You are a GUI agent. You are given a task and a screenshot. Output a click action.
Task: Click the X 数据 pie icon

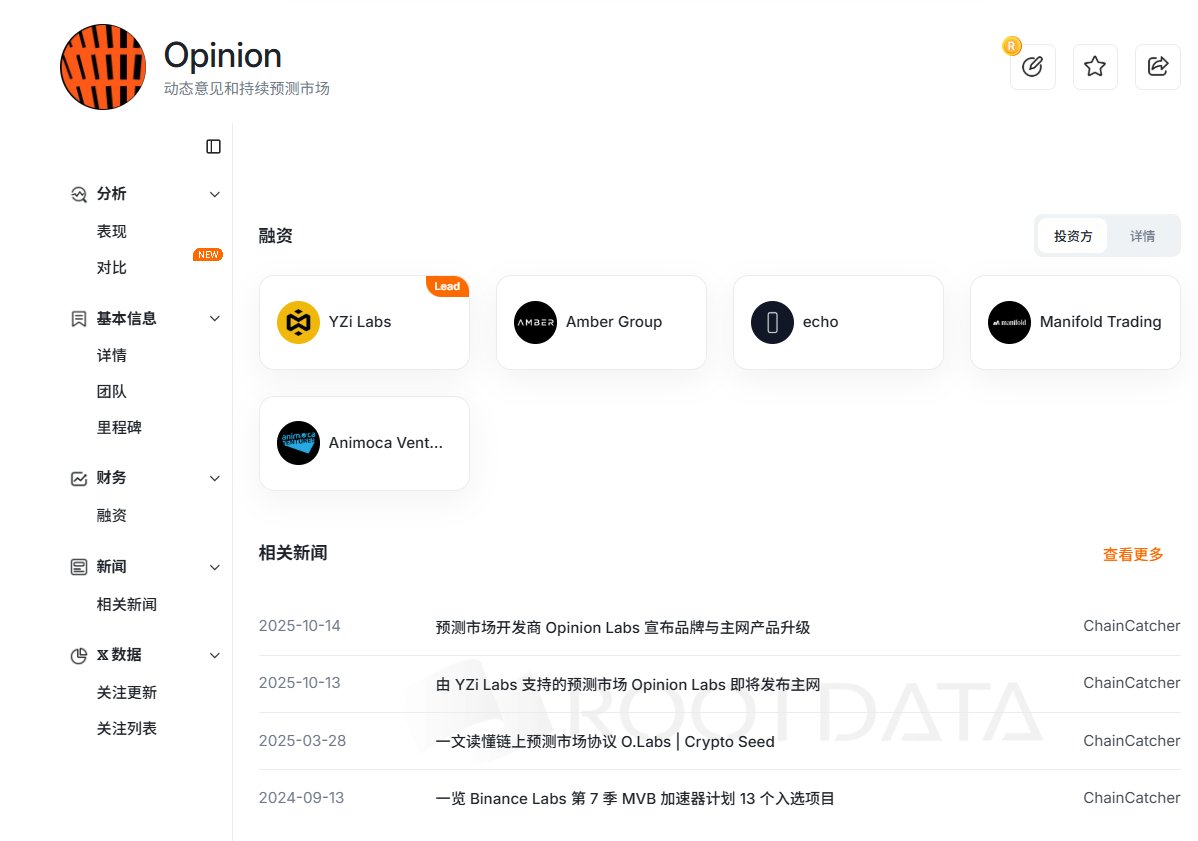point(79,655)
